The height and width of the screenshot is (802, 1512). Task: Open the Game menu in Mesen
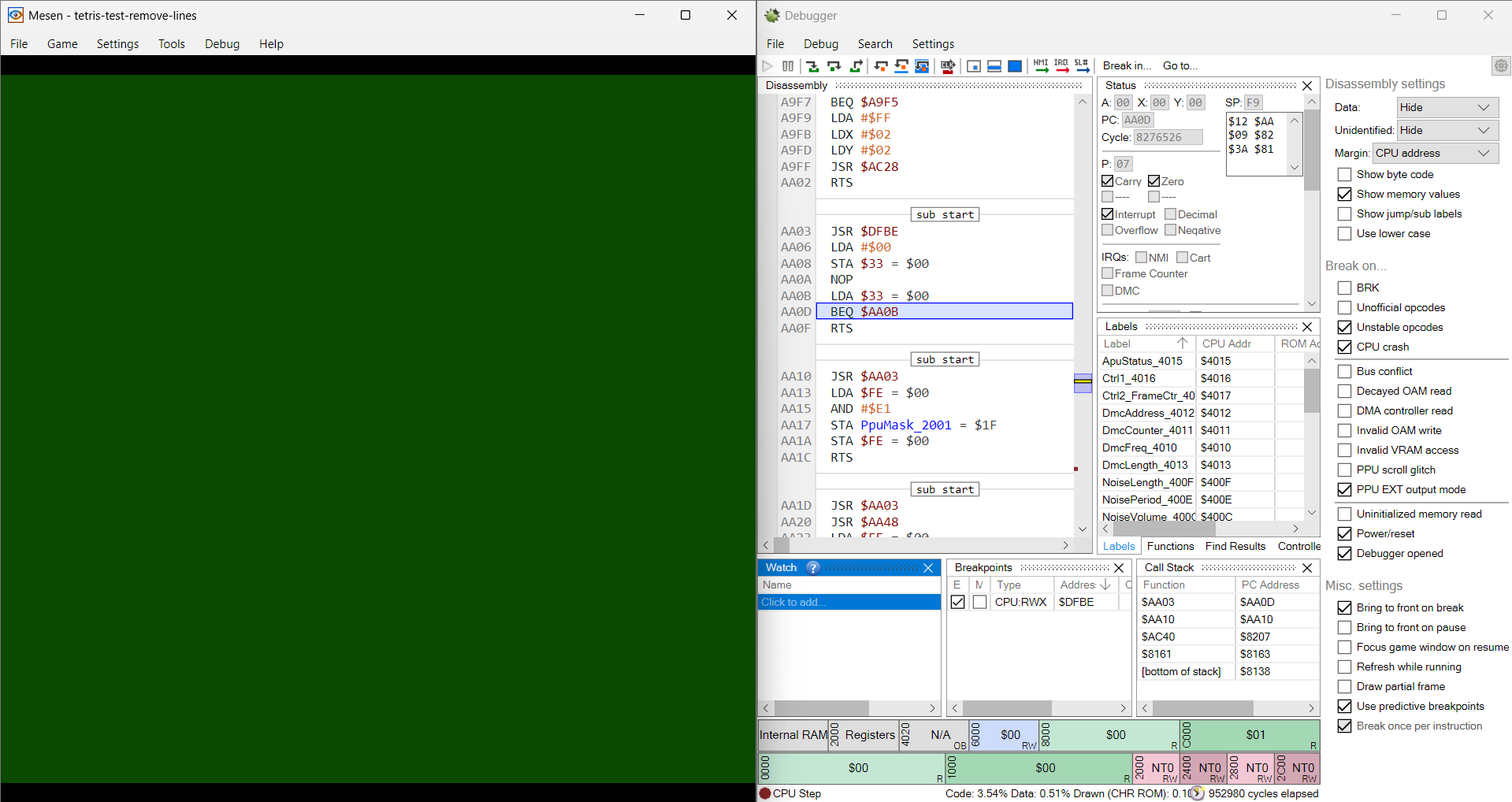pyautogui.click(x=62, y=44)
